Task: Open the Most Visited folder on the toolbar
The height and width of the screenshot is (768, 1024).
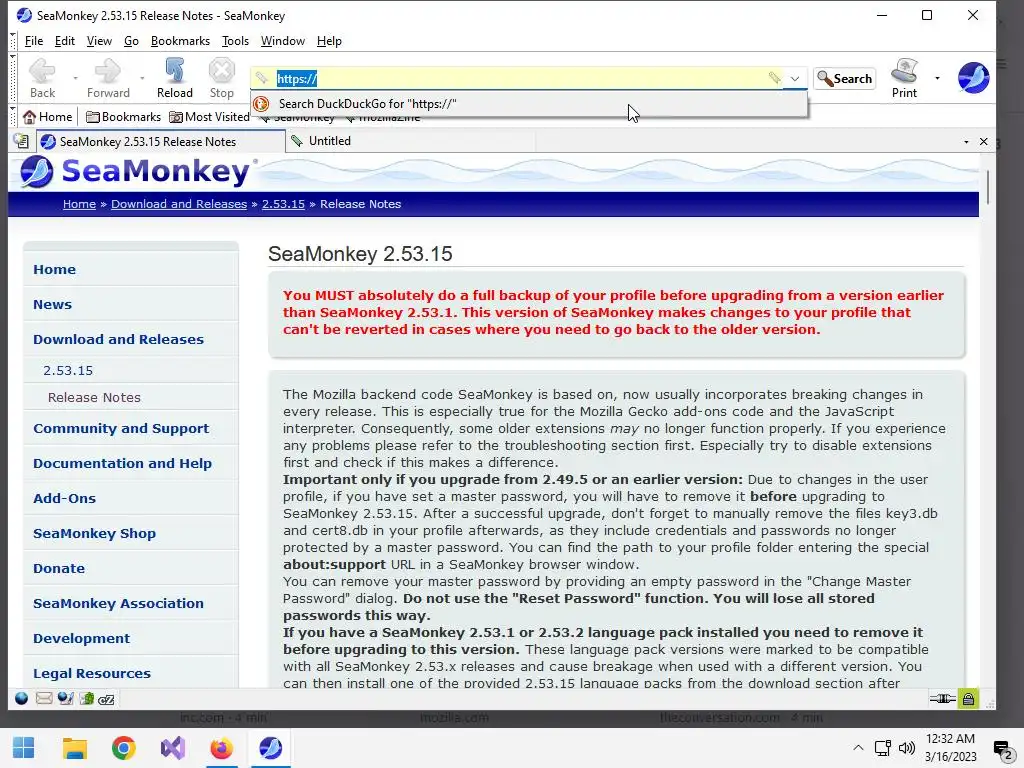Action: click(x=209, y=117)
